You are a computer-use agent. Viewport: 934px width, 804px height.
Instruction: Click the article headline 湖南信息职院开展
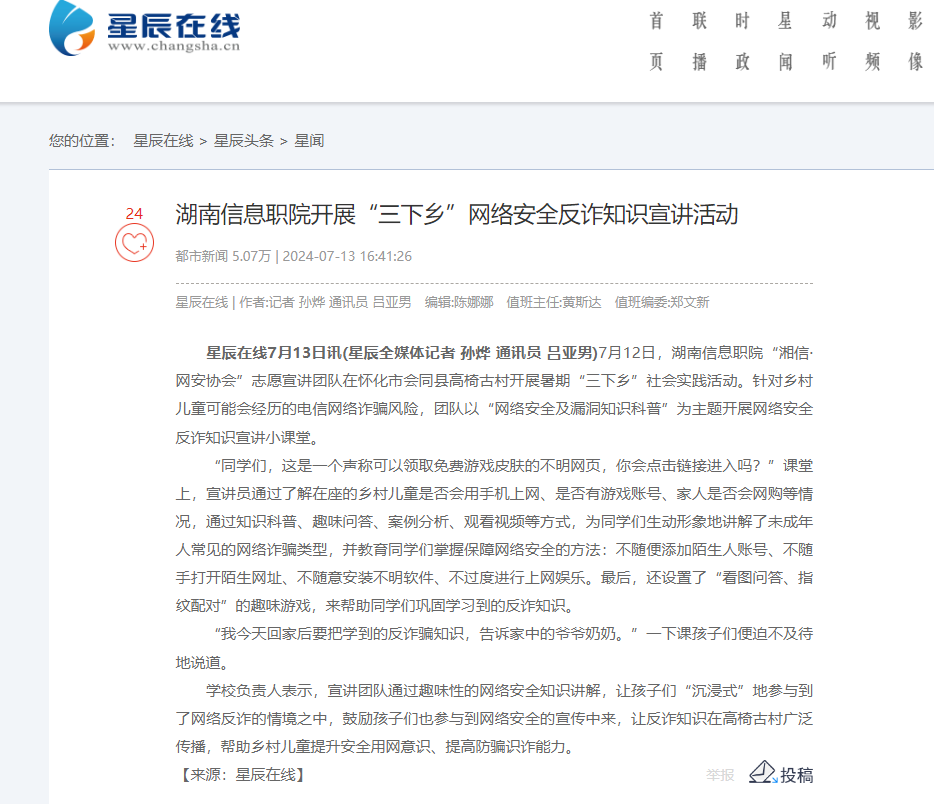tap(456, 214)
